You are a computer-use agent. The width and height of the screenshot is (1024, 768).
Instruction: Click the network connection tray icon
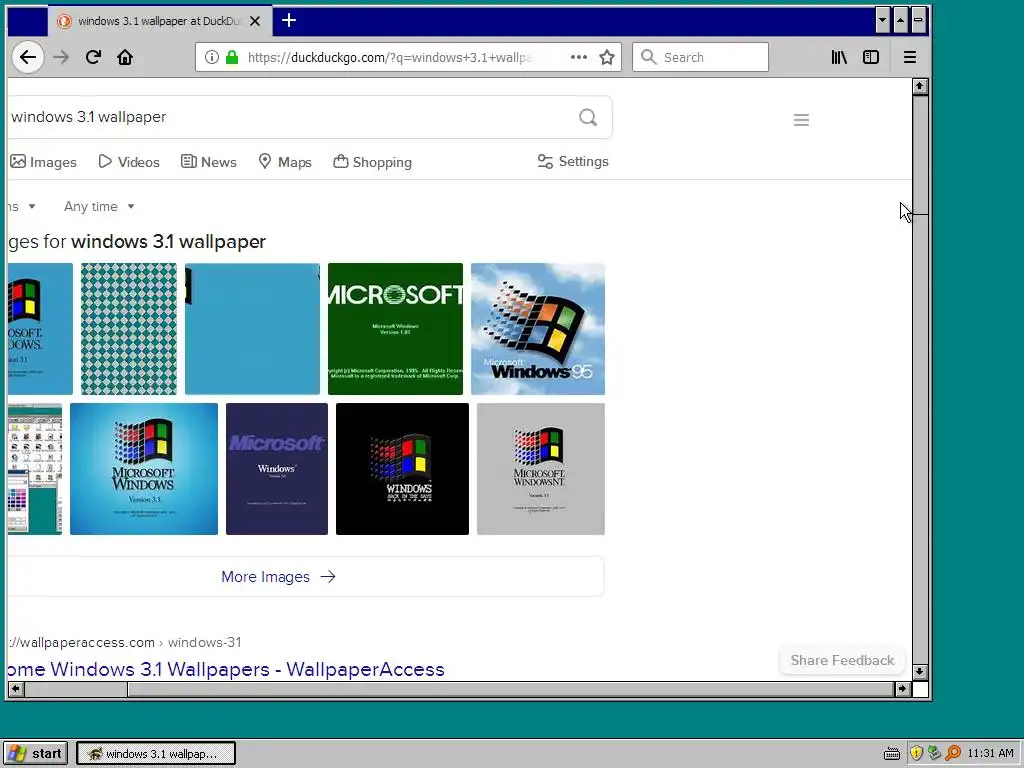[x=935, y=753]
